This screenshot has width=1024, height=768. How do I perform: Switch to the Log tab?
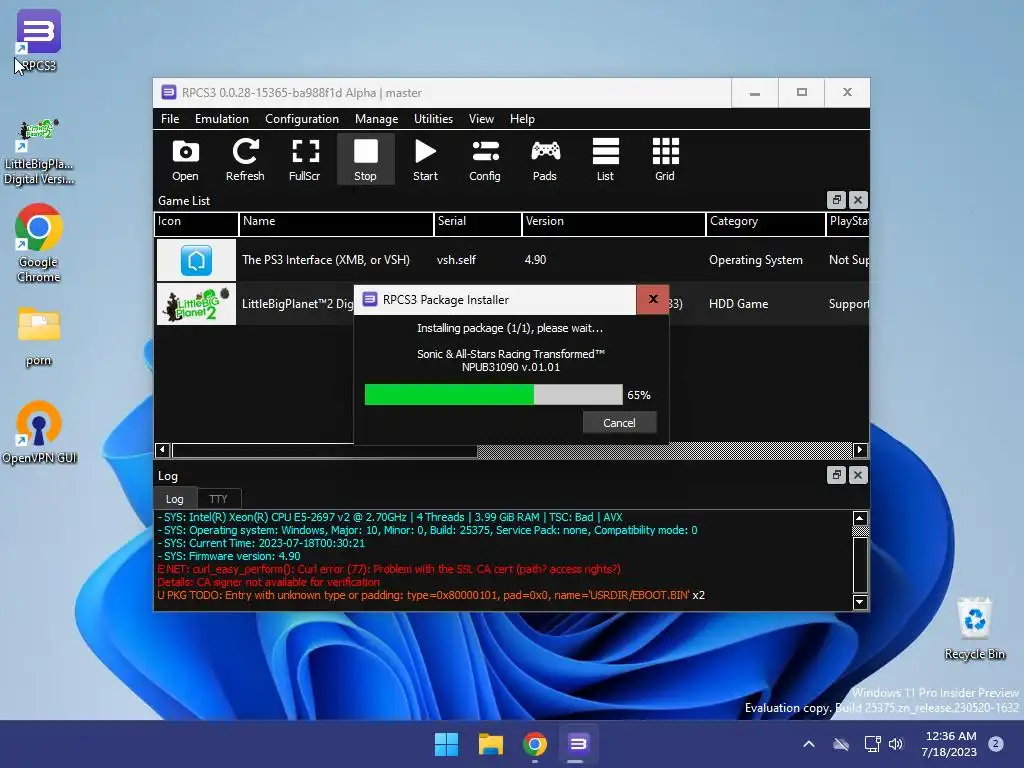(x=174, y=499)
